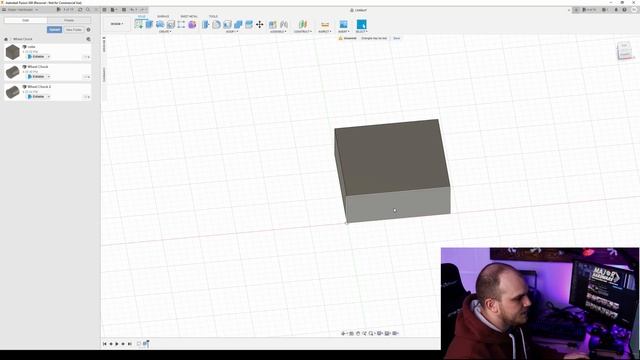The height and width of the screenshot is (360, 640).
Task: Open the Insert group dropdown
Action: coord(343,31)
